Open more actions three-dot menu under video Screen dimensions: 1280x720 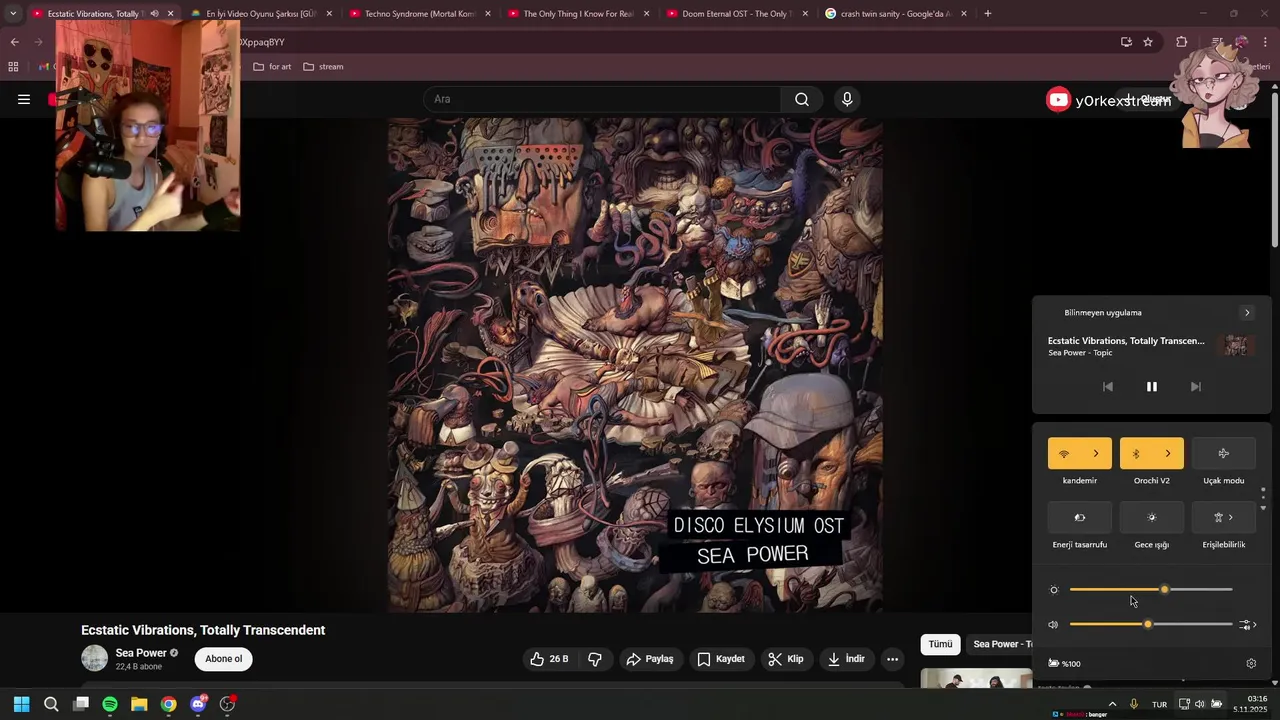click(893, 659)
